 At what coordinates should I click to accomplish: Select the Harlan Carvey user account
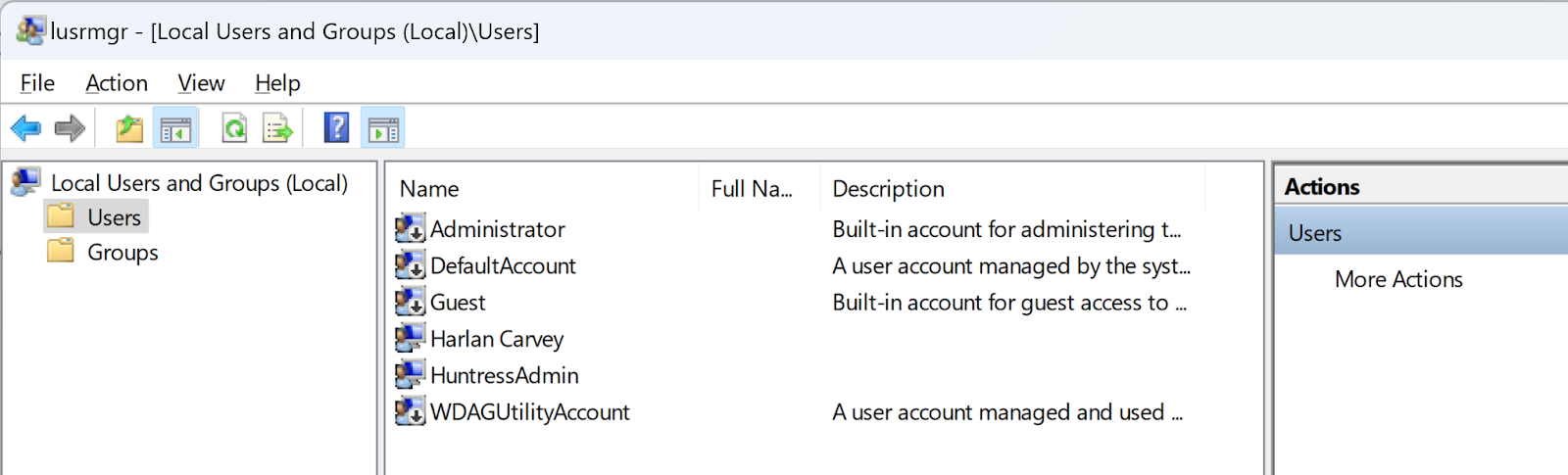point(497,339)
